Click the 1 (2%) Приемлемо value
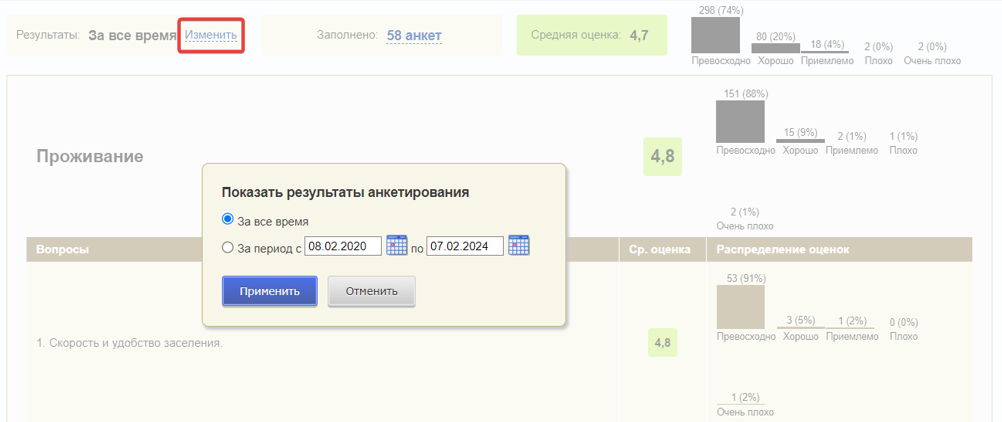The image size is (1002, 422). coord(851,320)
